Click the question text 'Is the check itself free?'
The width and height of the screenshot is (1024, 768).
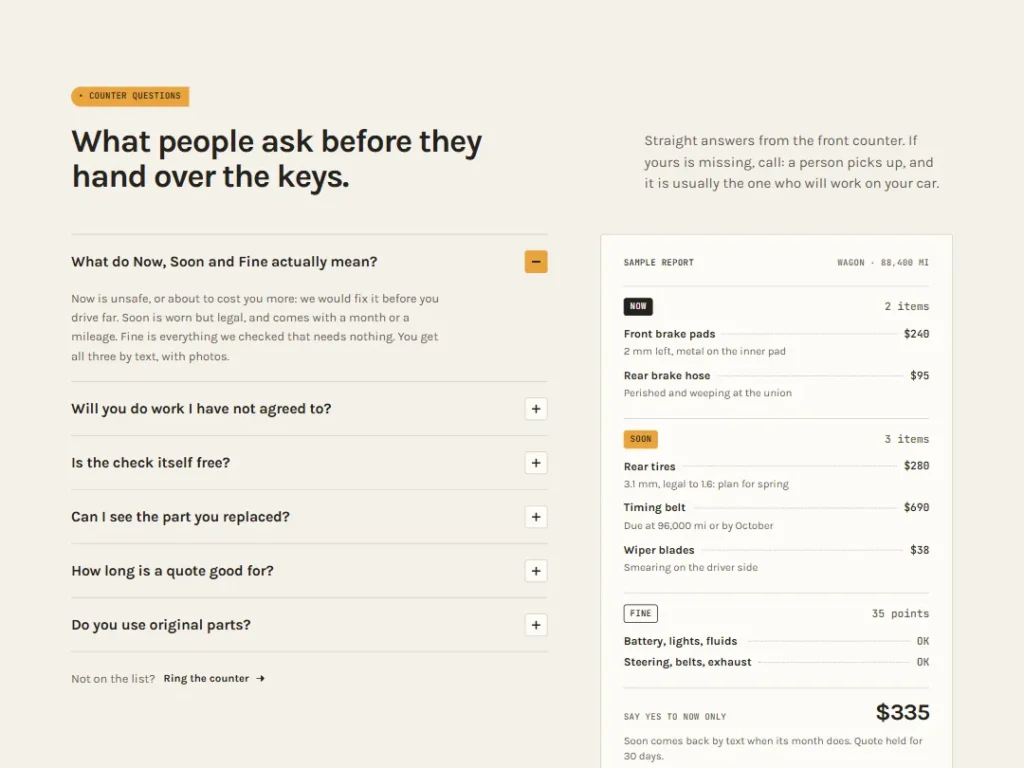tap(150, 463)
